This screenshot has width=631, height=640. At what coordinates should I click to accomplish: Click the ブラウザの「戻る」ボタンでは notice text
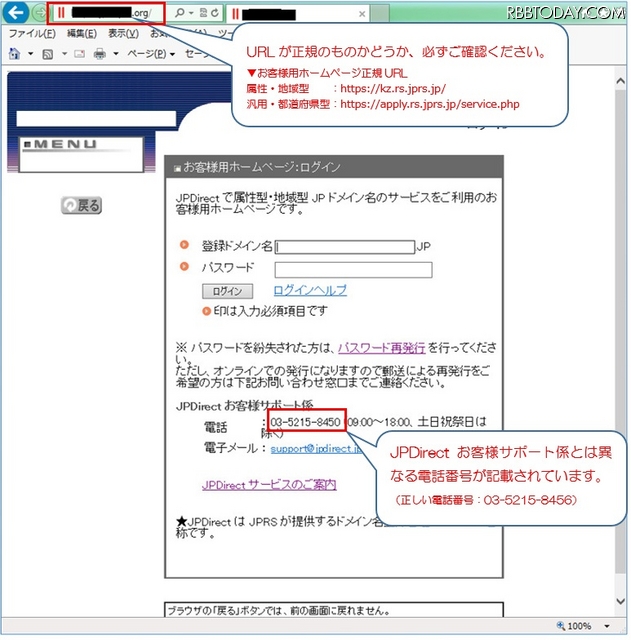[x=278, y=611]
